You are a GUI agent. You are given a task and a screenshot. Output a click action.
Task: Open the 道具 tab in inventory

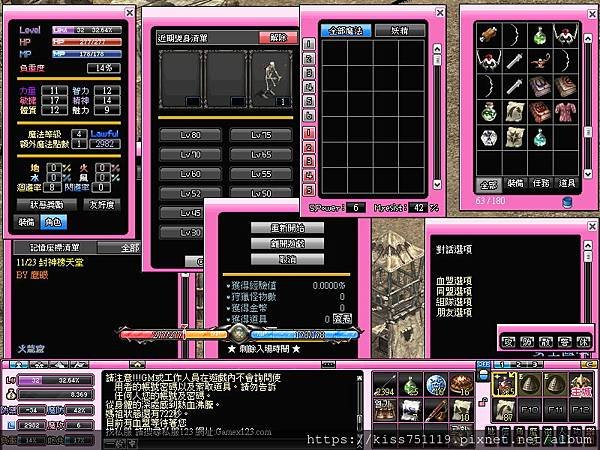567,184
